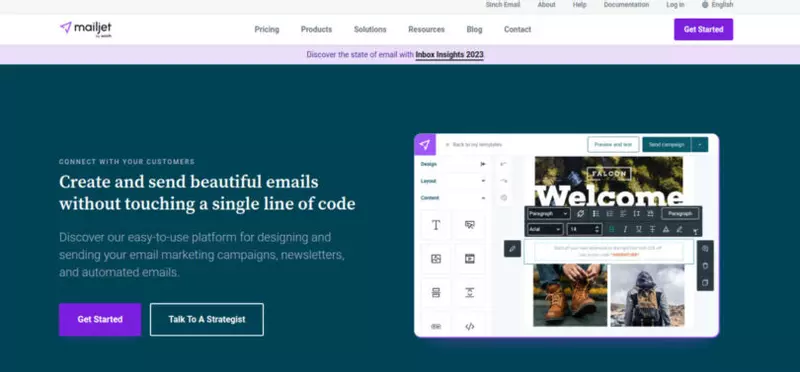The image size is (800, 372).
Task: Click the globe icon beside English
Action: coord(705,5)
